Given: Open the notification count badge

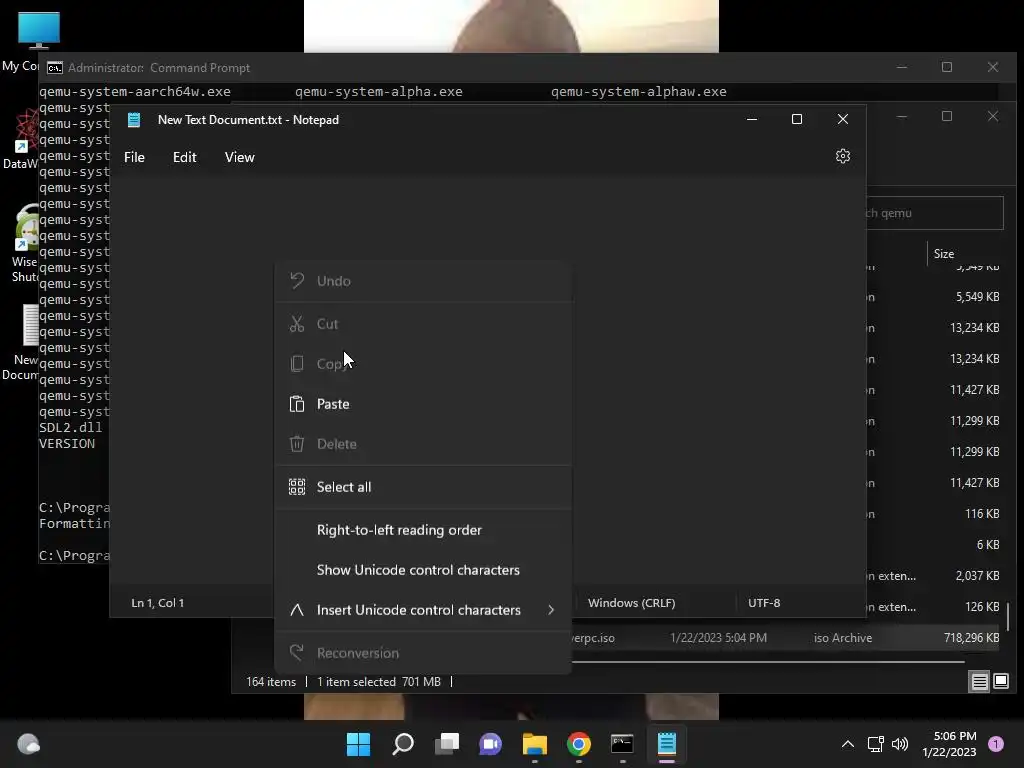Looking at the screenshot, I should 996,744.
